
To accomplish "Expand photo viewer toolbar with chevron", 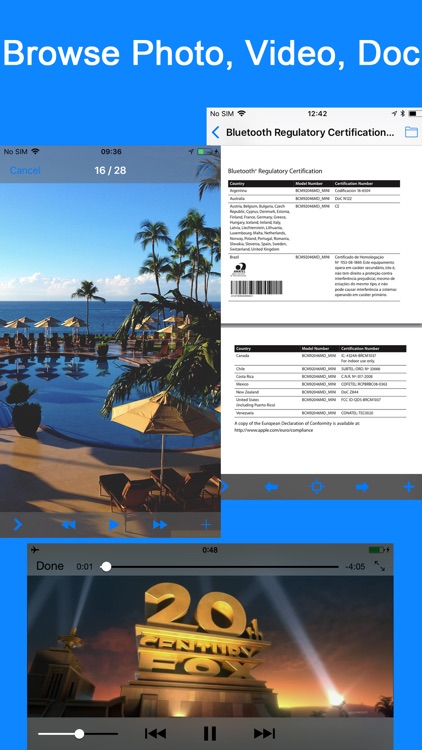I will (x=18, y=525).
